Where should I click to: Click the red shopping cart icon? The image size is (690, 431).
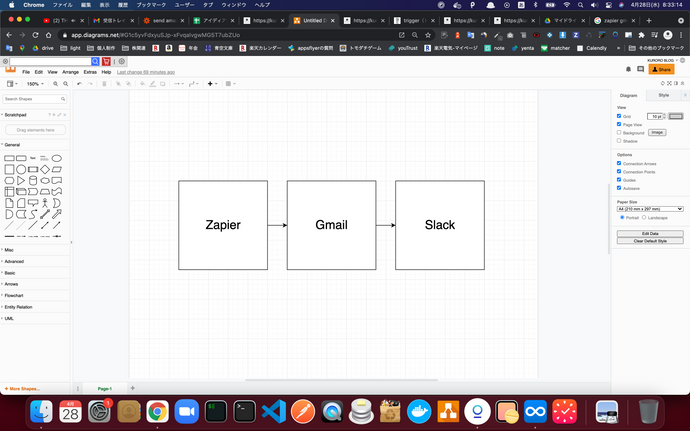[x=106, y=61]
